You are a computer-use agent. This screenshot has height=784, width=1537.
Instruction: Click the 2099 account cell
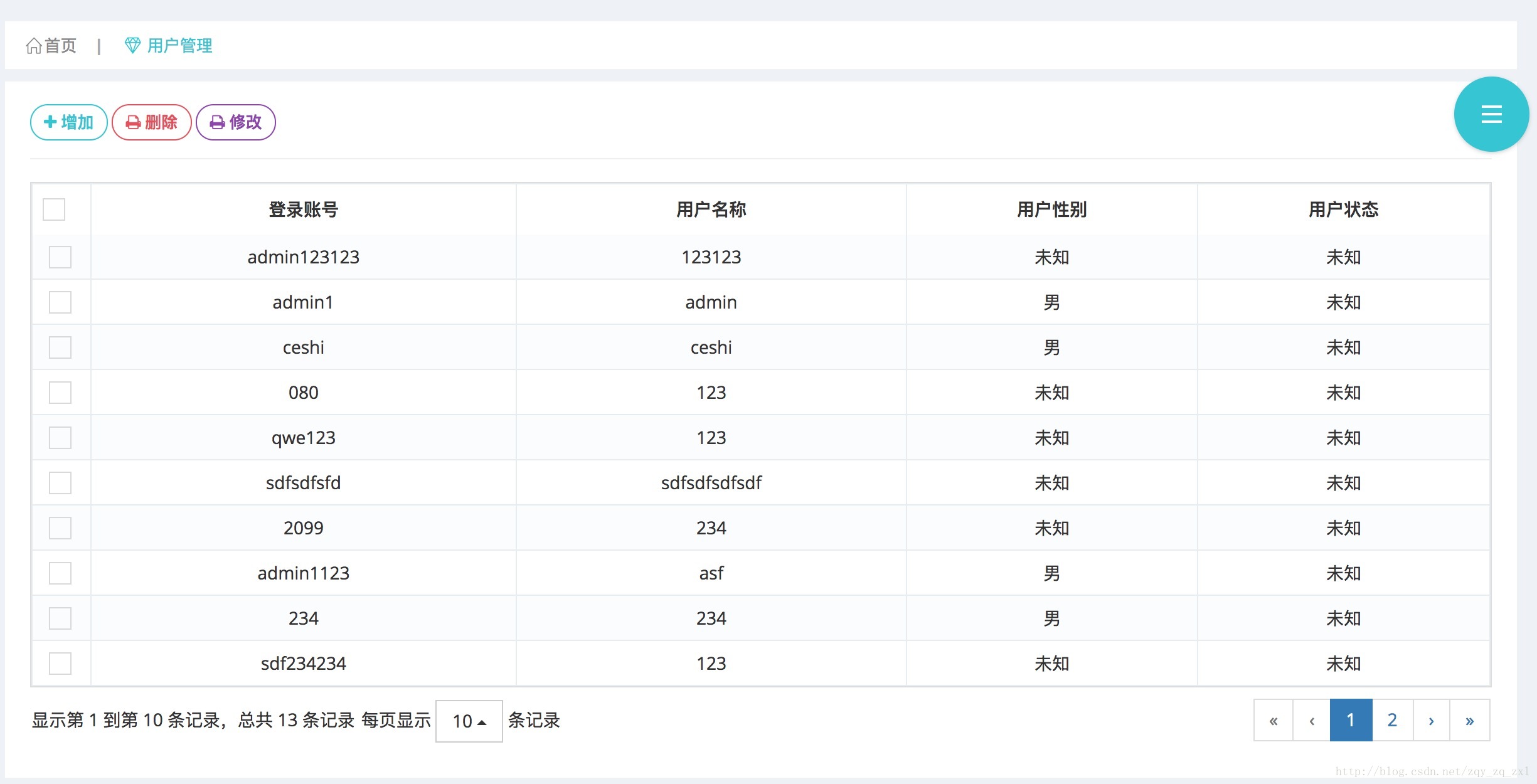point(304,528)
